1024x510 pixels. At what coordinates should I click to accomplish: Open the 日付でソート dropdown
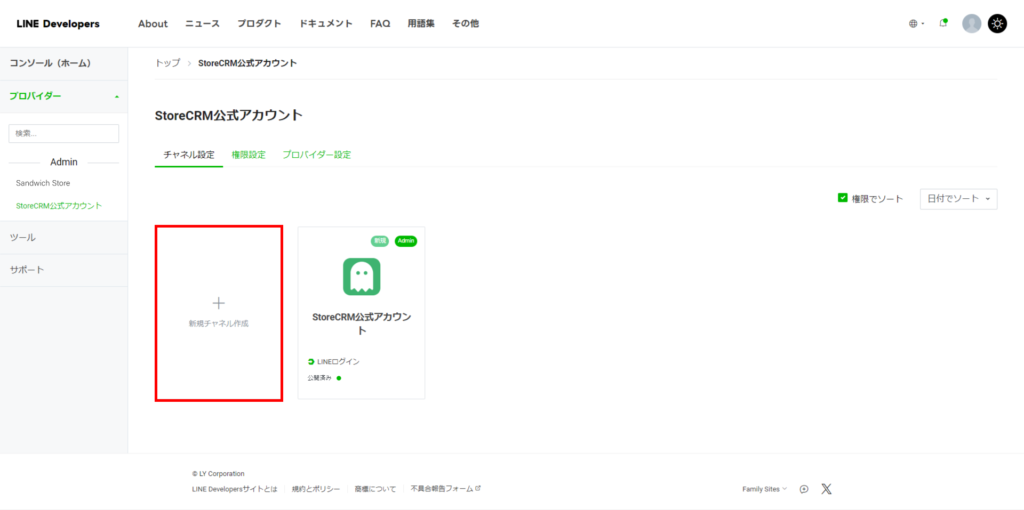pyautogui.click(x=959, y=199)
